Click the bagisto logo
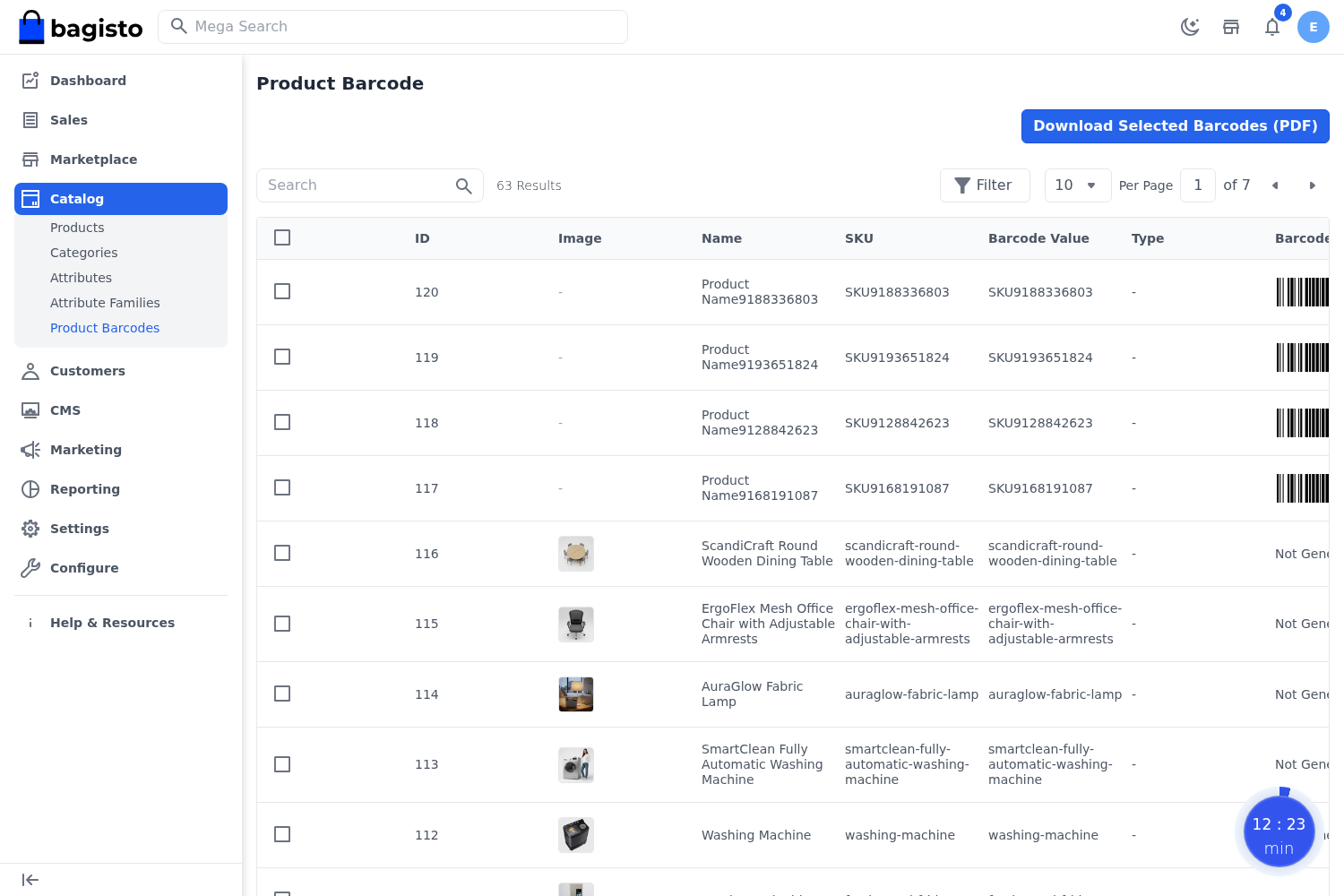 point(81,28)
